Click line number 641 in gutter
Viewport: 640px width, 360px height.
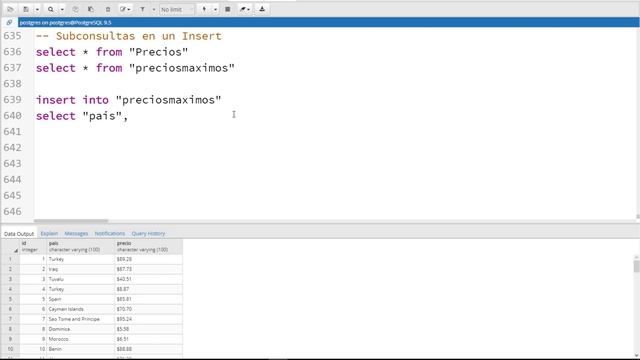[12, 132]
